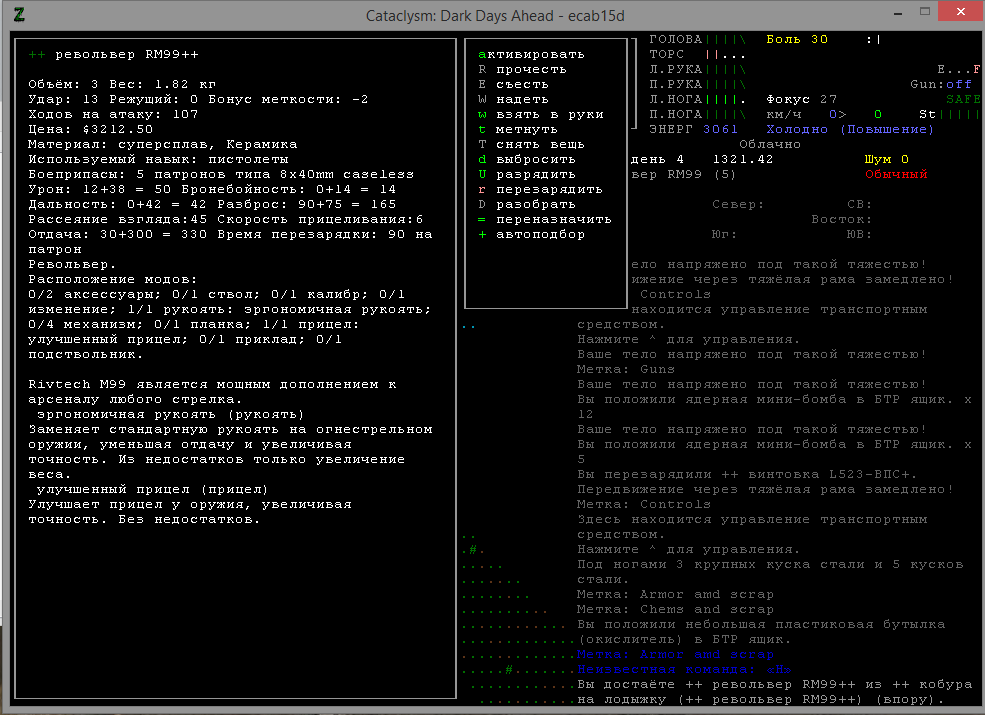Click the 'Боеприпасы: 5 патронов' line
The image size is (985, 715).
pos(221,175)
